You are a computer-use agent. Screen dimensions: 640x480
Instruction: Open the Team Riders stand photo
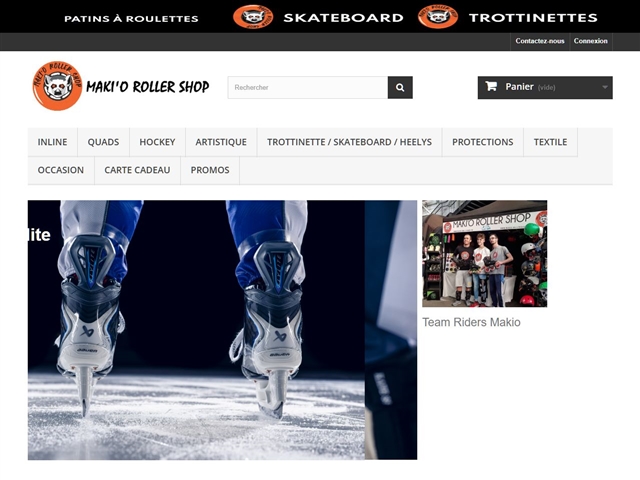[484, 253]
